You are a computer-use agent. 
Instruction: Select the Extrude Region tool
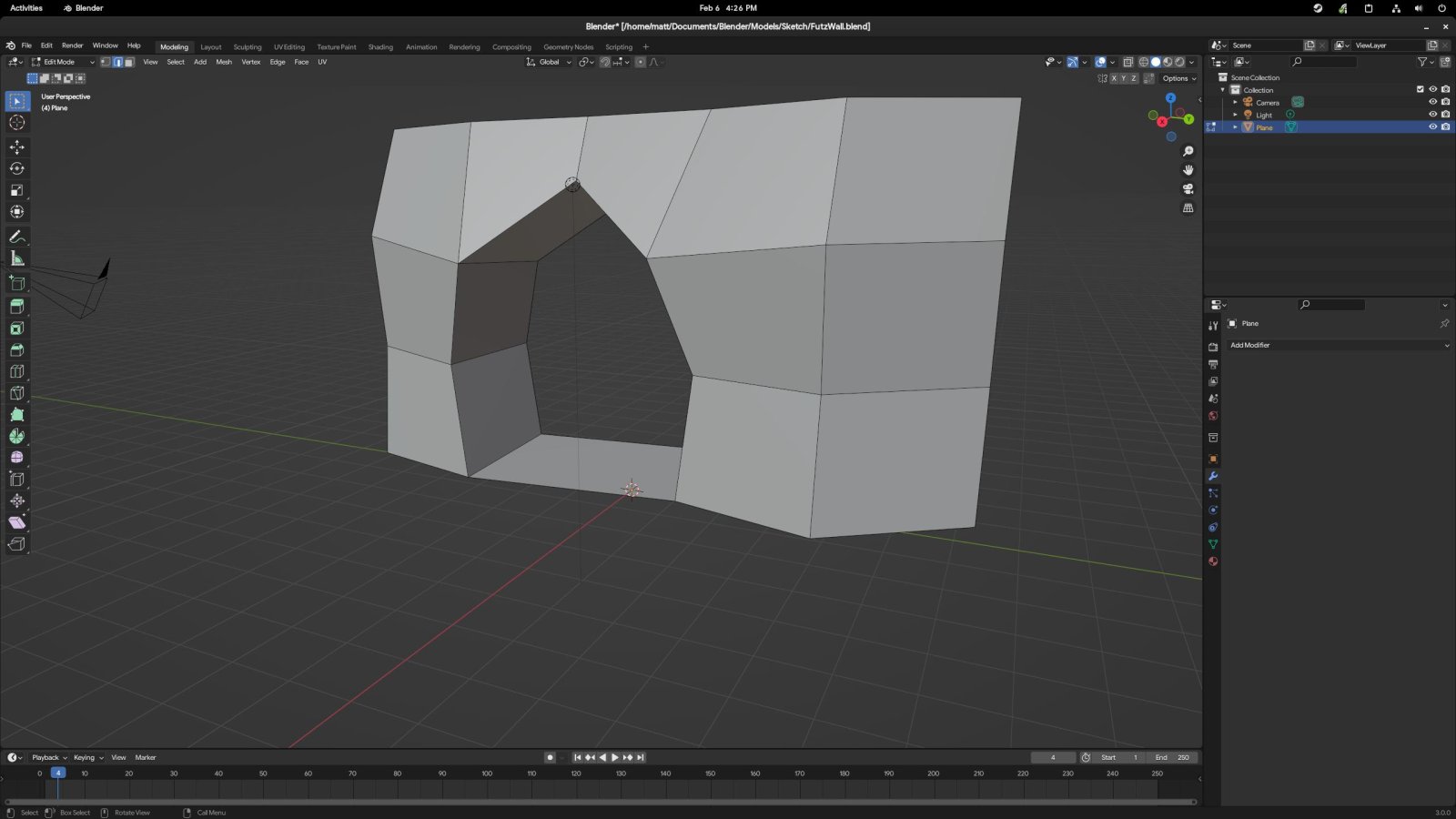point(16,307)
